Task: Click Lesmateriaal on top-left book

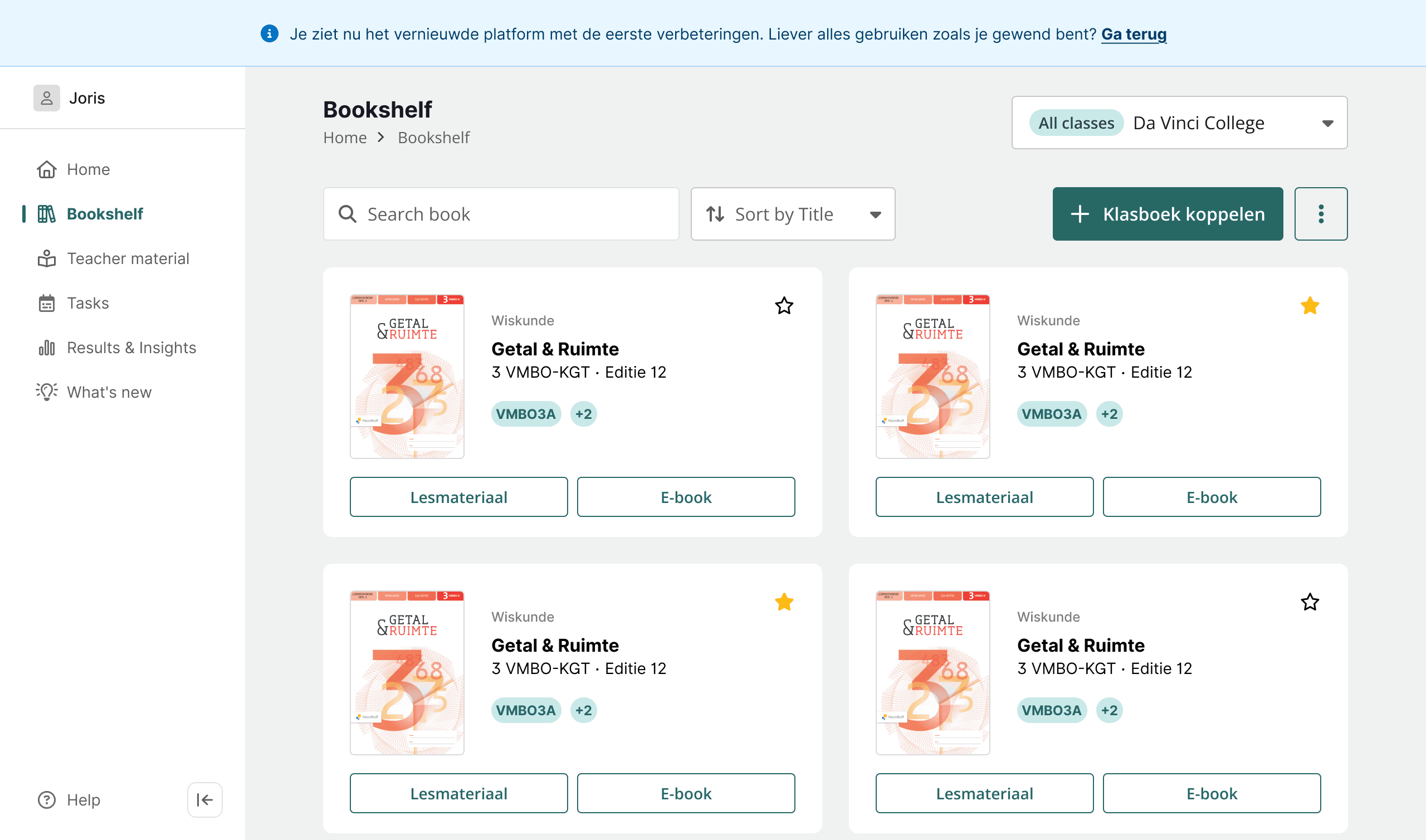Action: pos(458,497)
